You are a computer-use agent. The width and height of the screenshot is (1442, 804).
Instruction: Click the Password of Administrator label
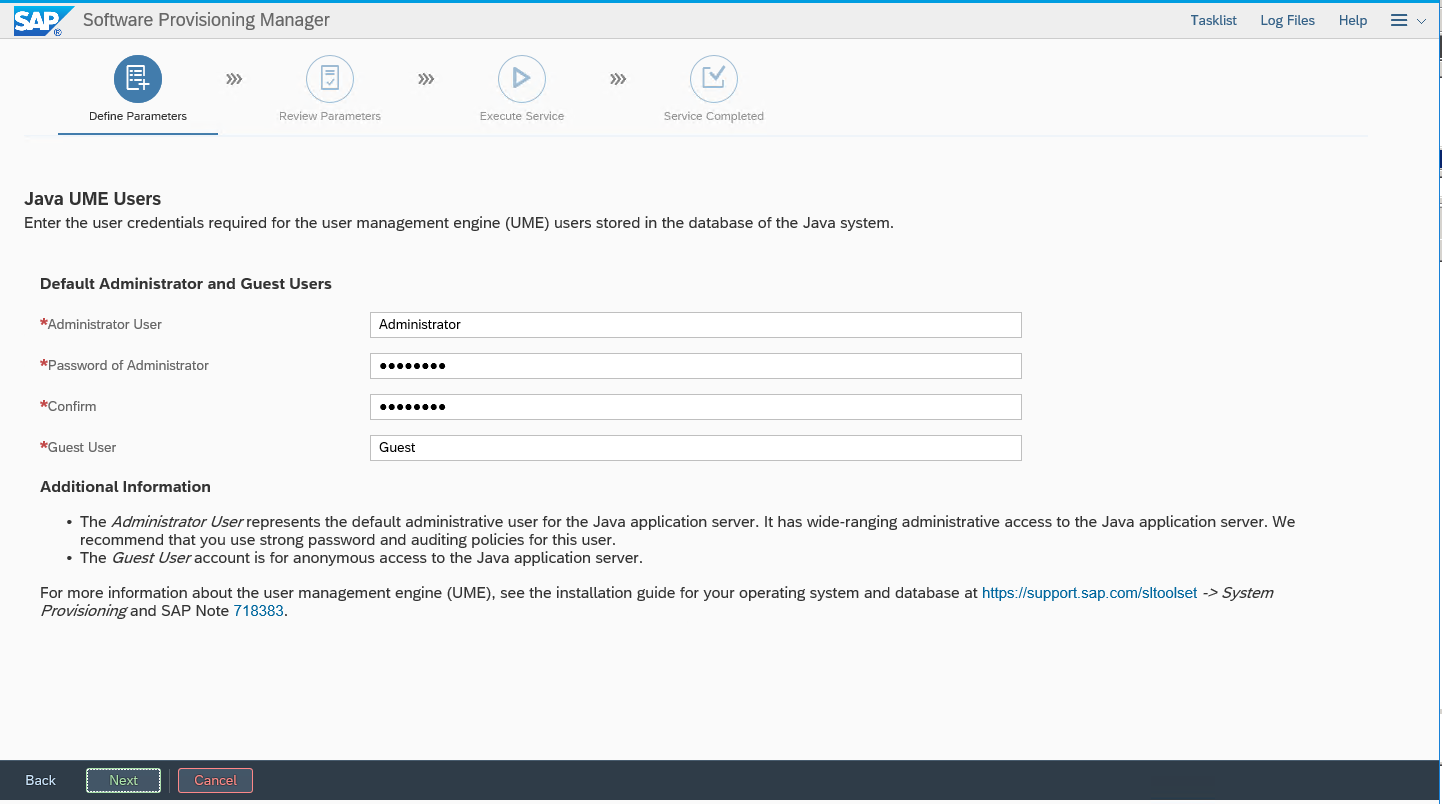point(128,366)
